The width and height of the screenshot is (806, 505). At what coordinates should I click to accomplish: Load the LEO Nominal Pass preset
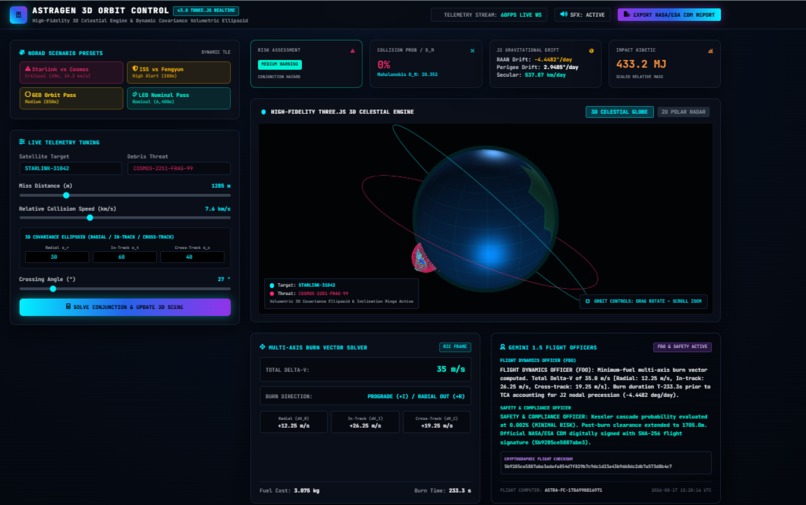pyautogui.click(x=179, y=98)
